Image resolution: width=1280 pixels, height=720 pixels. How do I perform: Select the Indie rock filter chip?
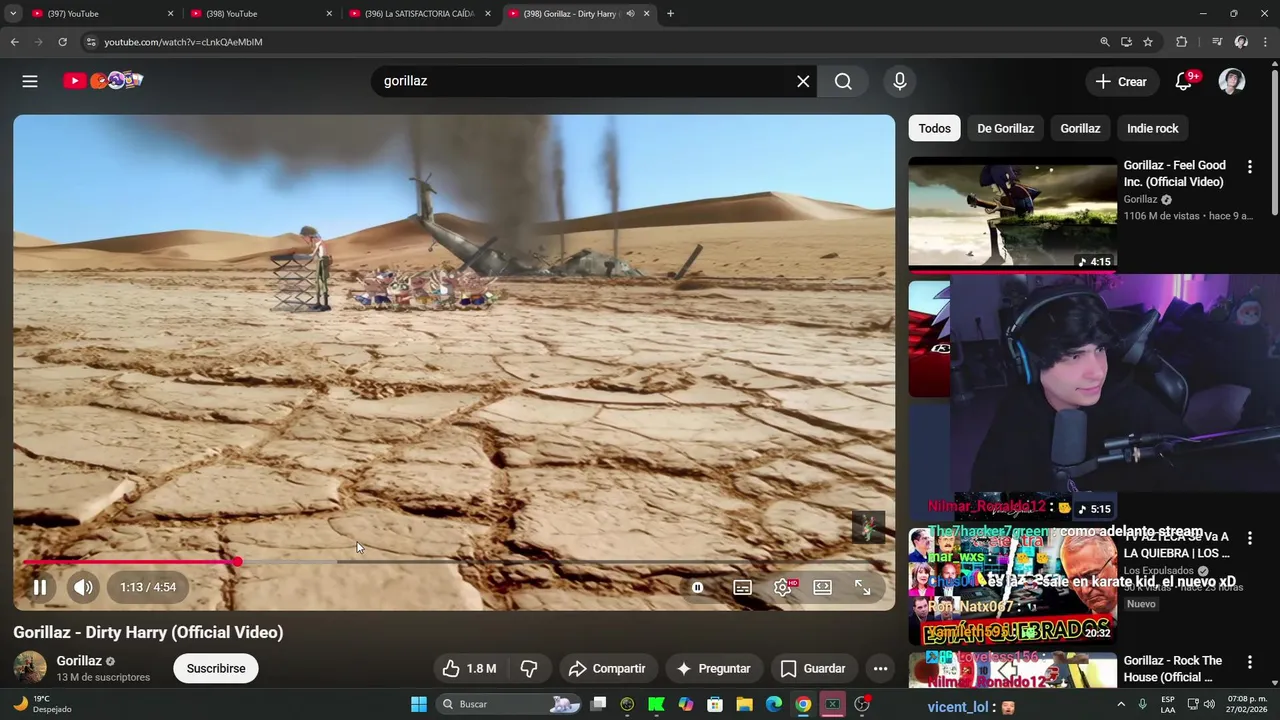click(1152, 128)
